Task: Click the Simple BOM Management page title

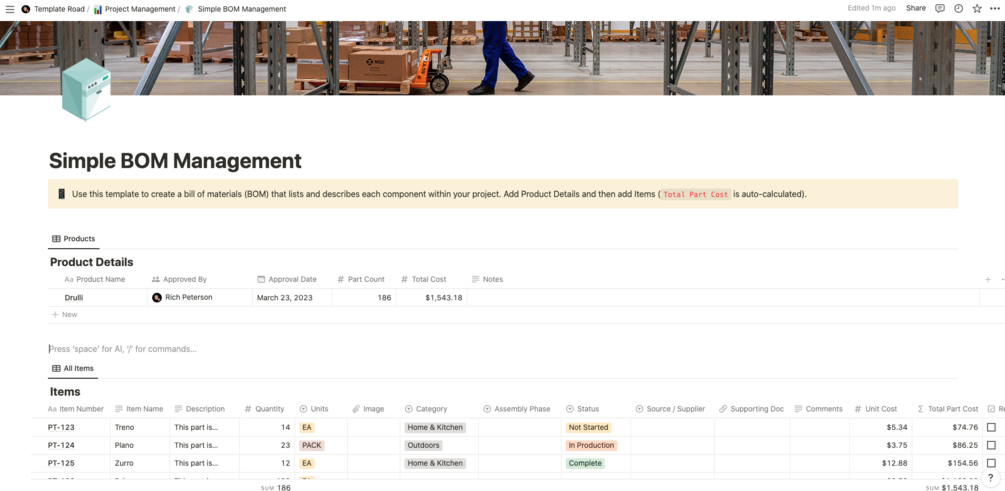Action: tap(175, 160)
